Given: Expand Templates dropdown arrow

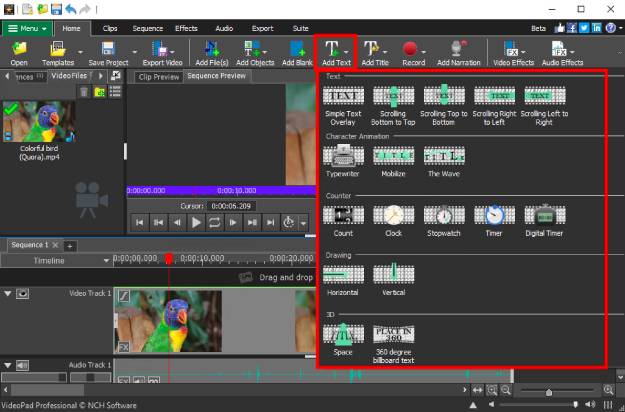Looking at the screenshot, I should 80,52.
